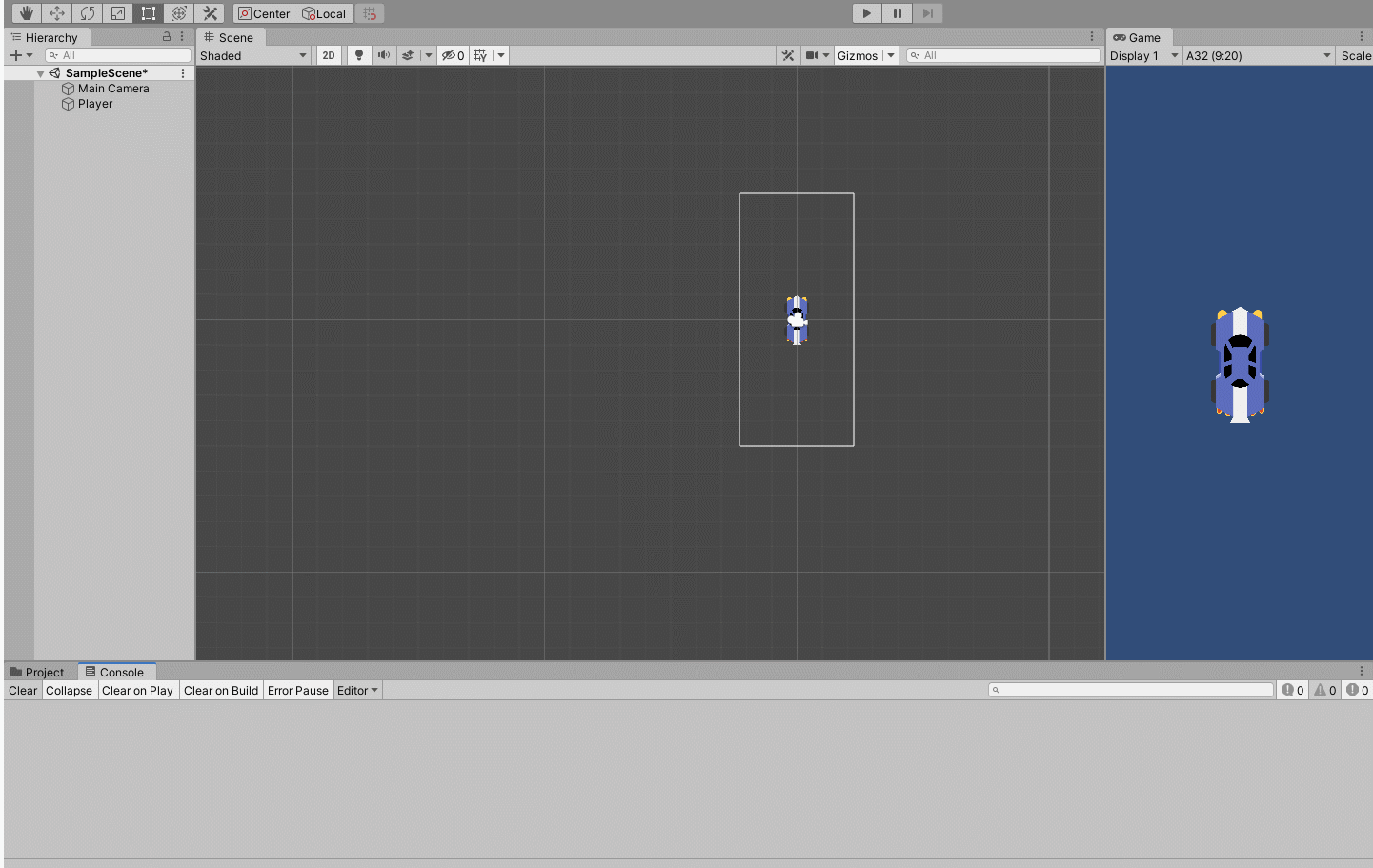Toggle scene effects icon
The width and height of the screenshot is (1373, 868).
click(x=408, y=55)
